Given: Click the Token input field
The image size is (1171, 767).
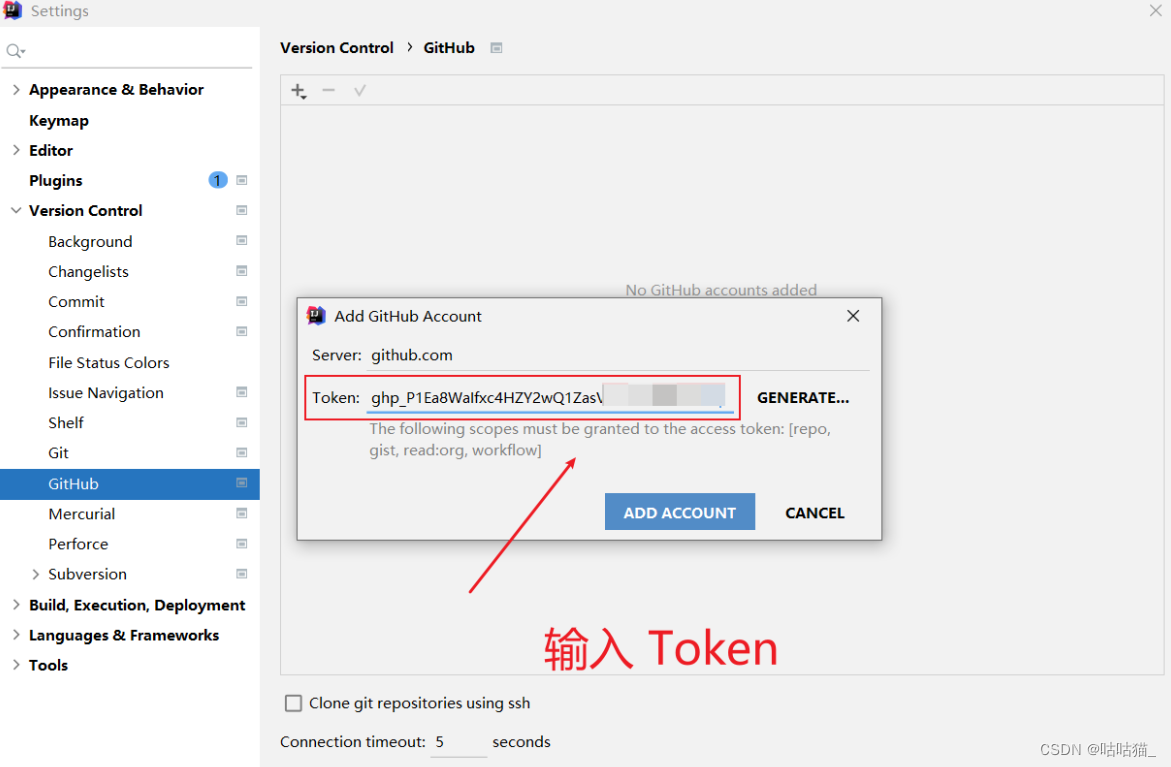Looking at the screenshot, I should click(x=549, y=397).
